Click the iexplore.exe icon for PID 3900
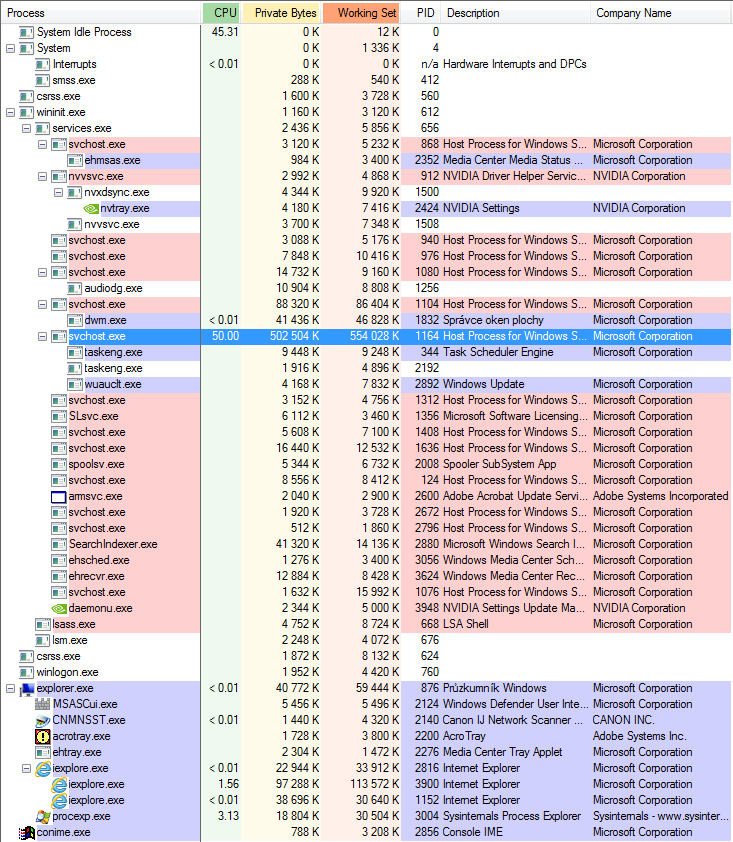This screenshot has width=733, height=842. (x=59, y=784)
